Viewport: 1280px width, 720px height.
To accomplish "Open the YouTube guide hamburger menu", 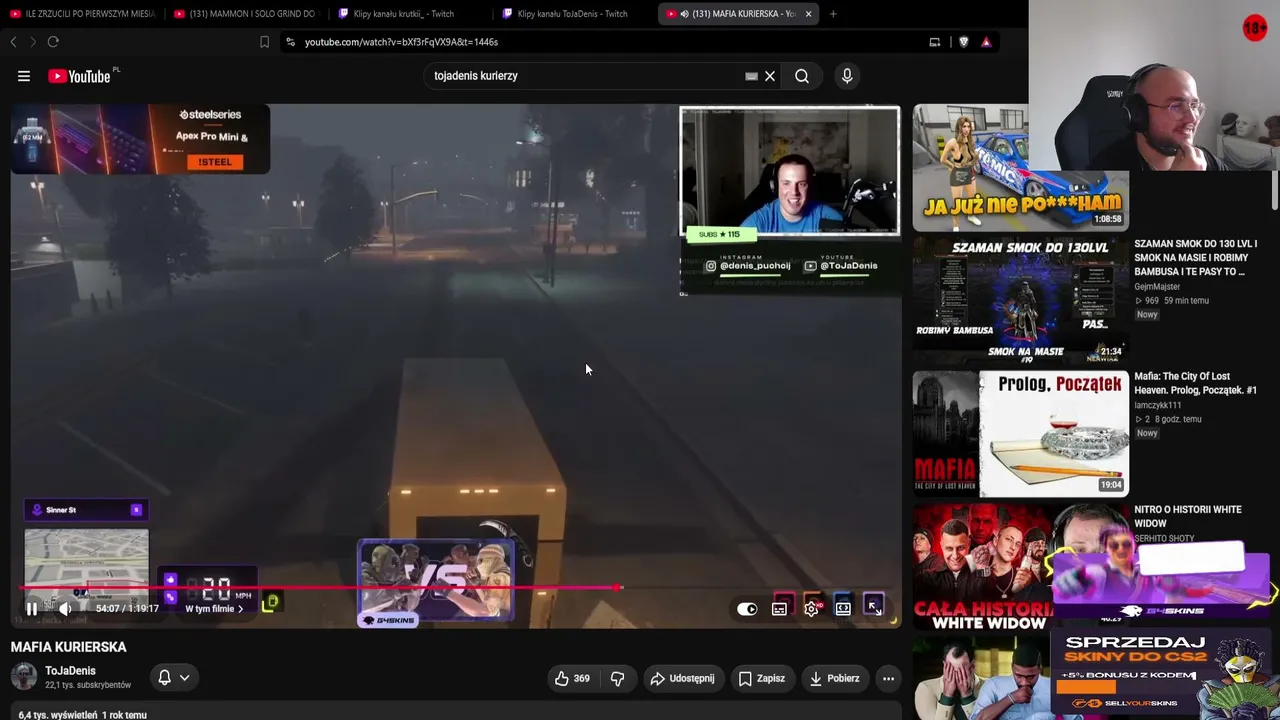I will tap(24, 76).
